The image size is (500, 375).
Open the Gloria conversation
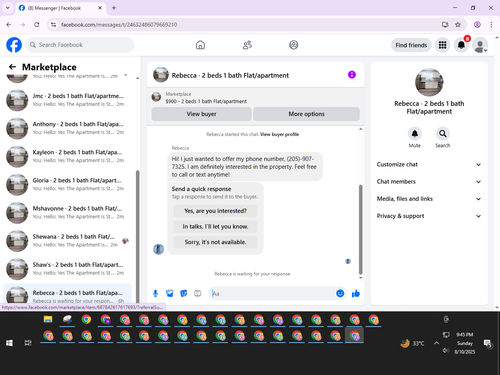pyautogui.click(x=67, y=184)
